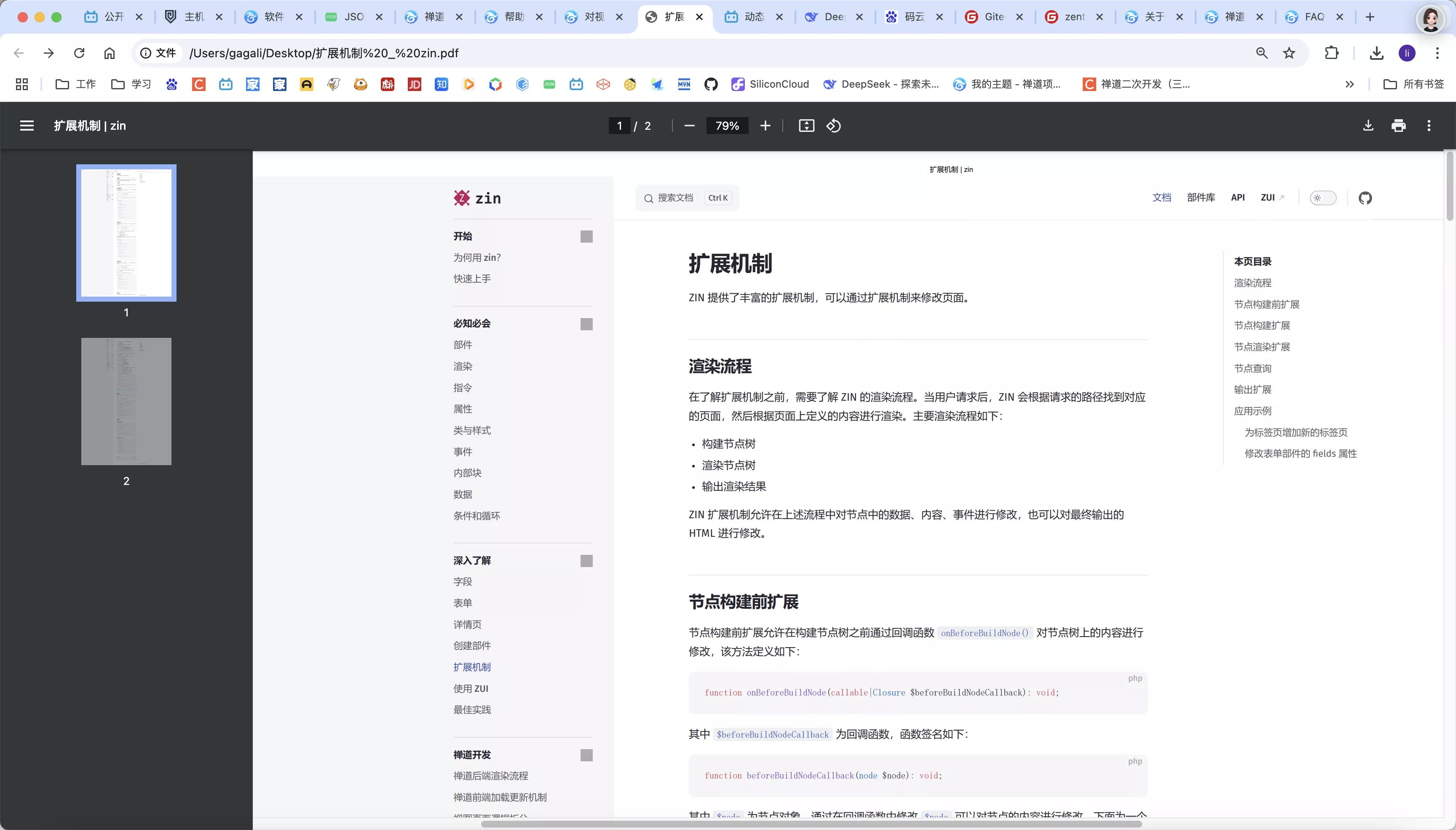Click the 渲染流程 table of contents entry
The image size is (1456, 830).
point(1253,283)
